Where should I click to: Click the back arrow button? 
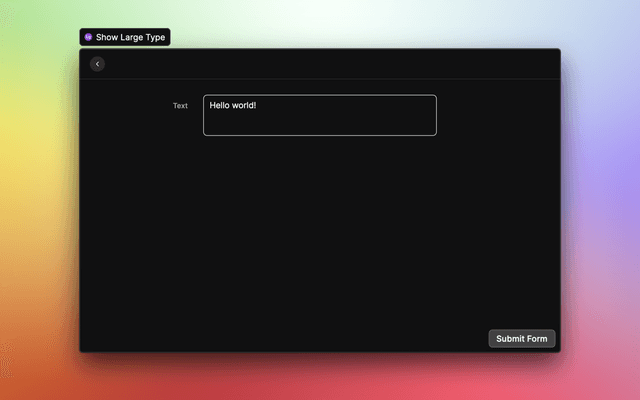pos(97,64)
